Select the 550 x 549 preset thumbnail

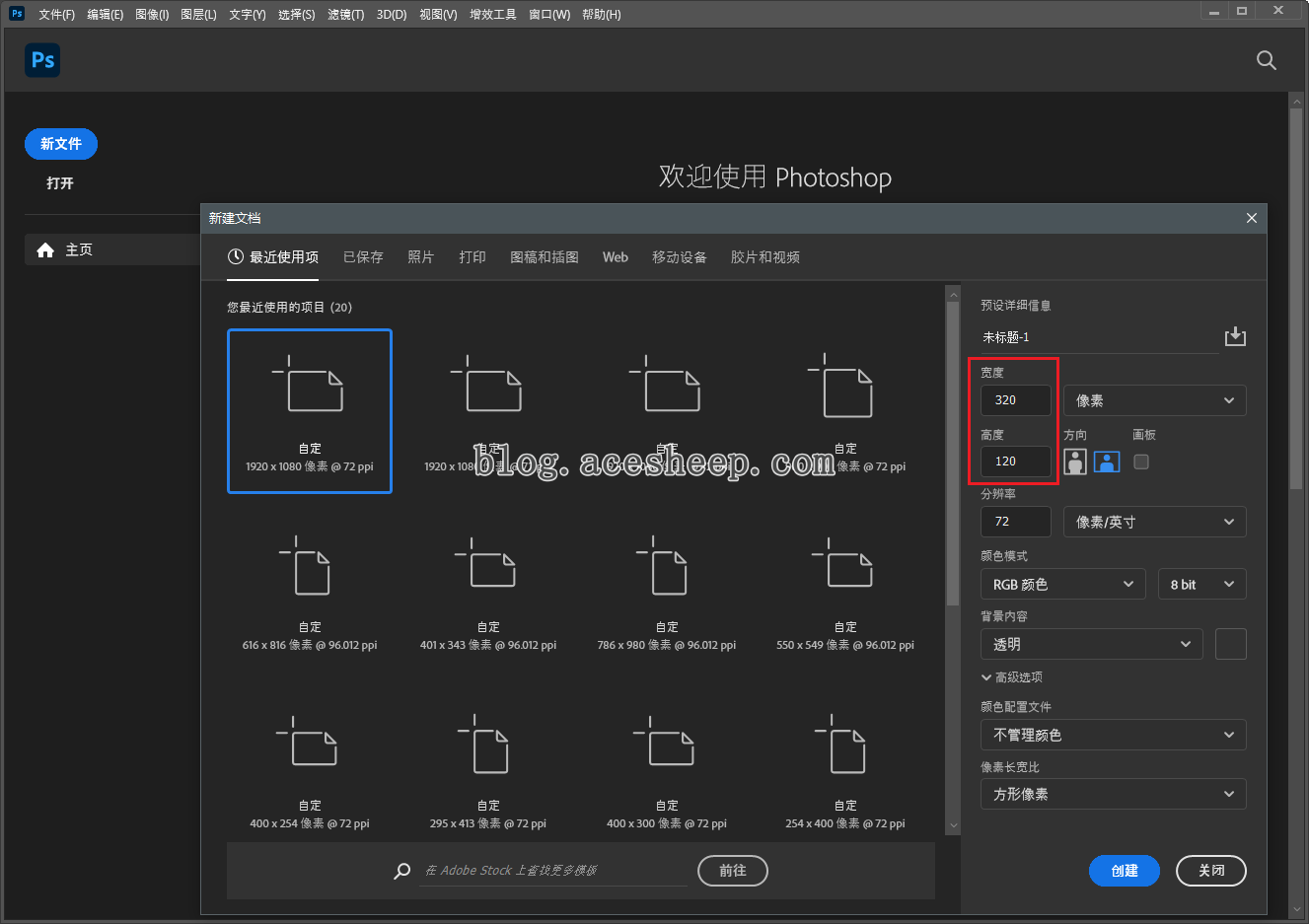coord(845,591)
